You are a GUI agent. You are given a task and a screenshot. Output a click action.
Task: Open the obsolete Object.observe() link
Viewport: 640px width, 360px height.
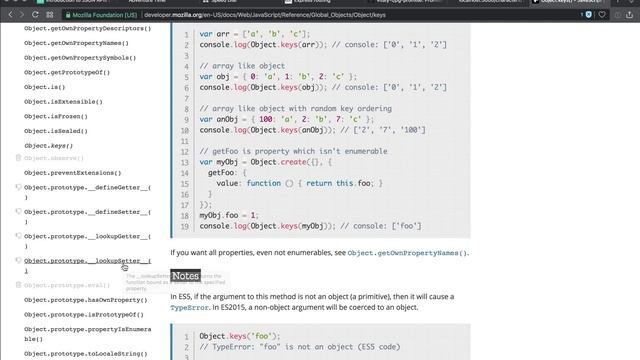coord(54,158)
